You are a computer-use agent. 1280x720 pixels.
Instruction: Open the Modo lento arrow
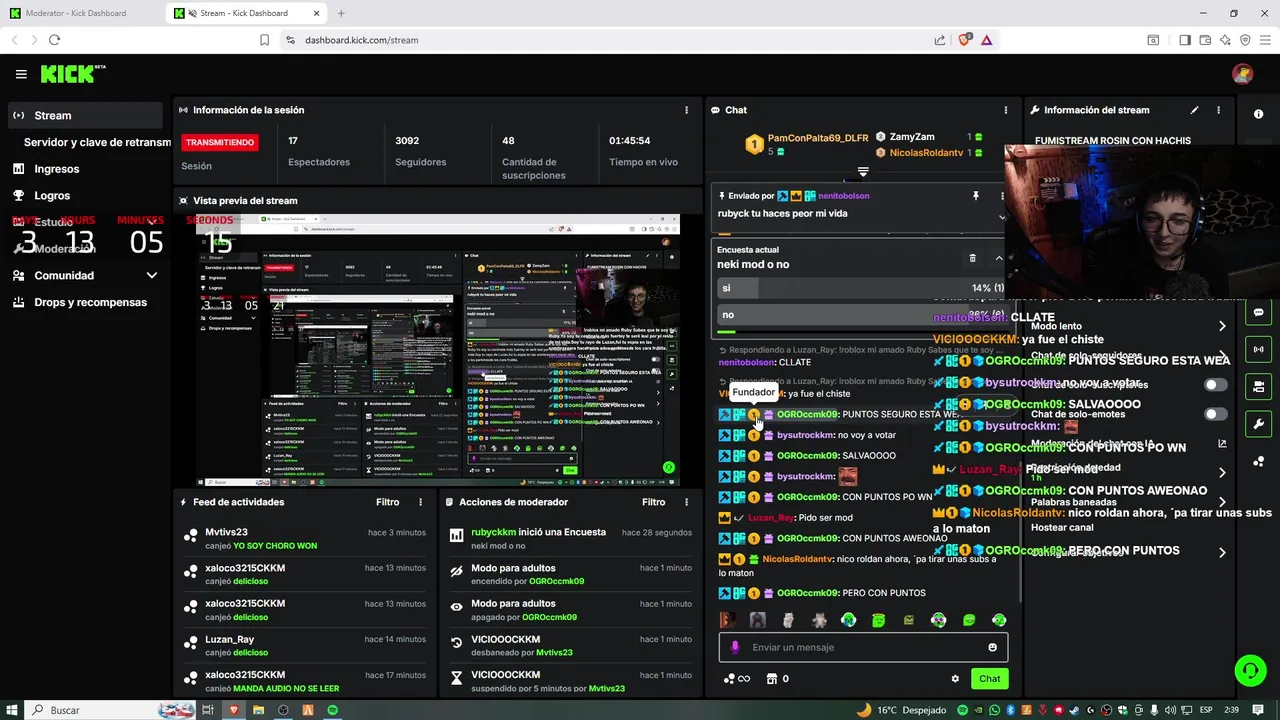[x=1221, y=326]
